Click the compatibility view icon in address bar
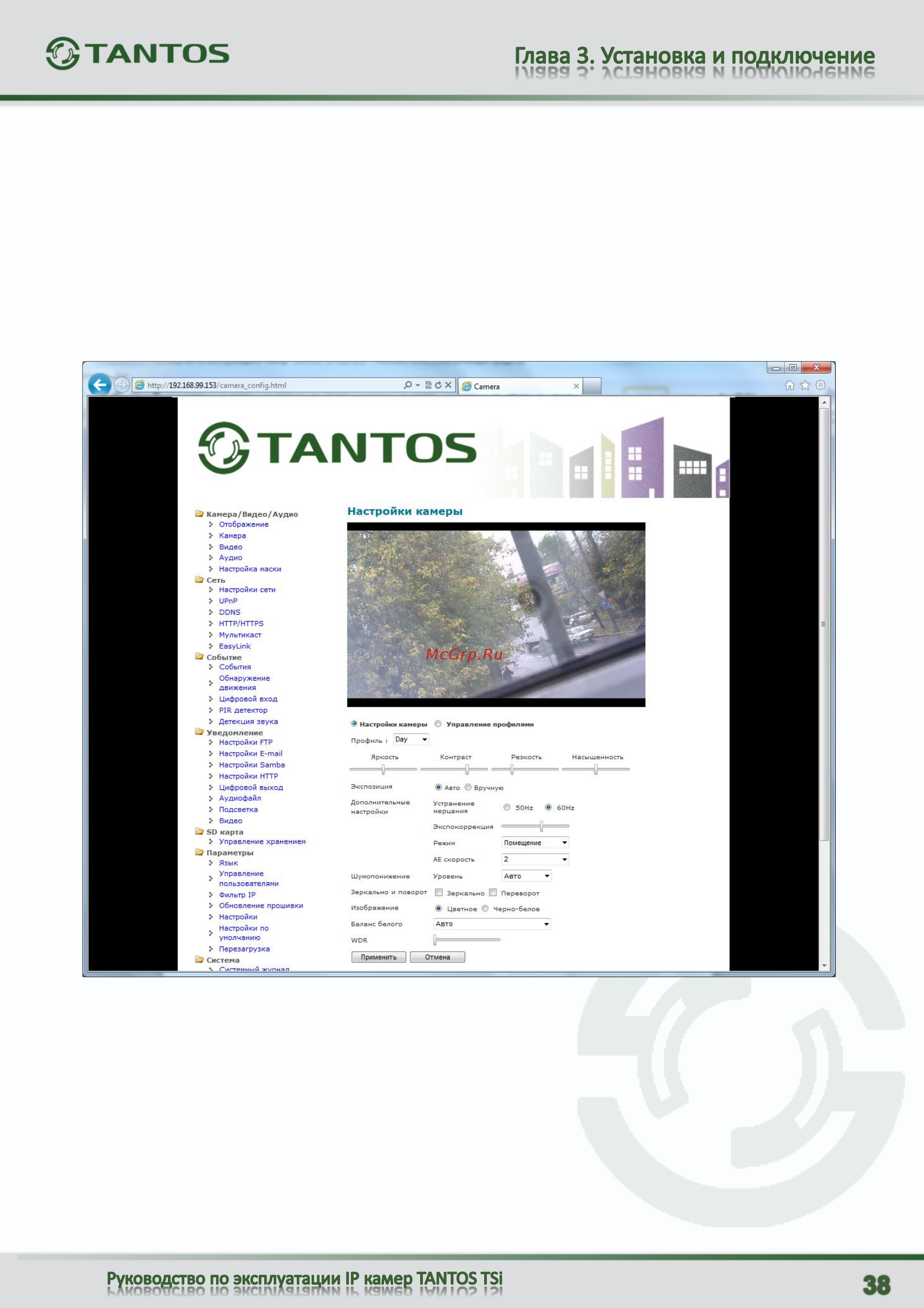924x1308 pixels. 429,385
